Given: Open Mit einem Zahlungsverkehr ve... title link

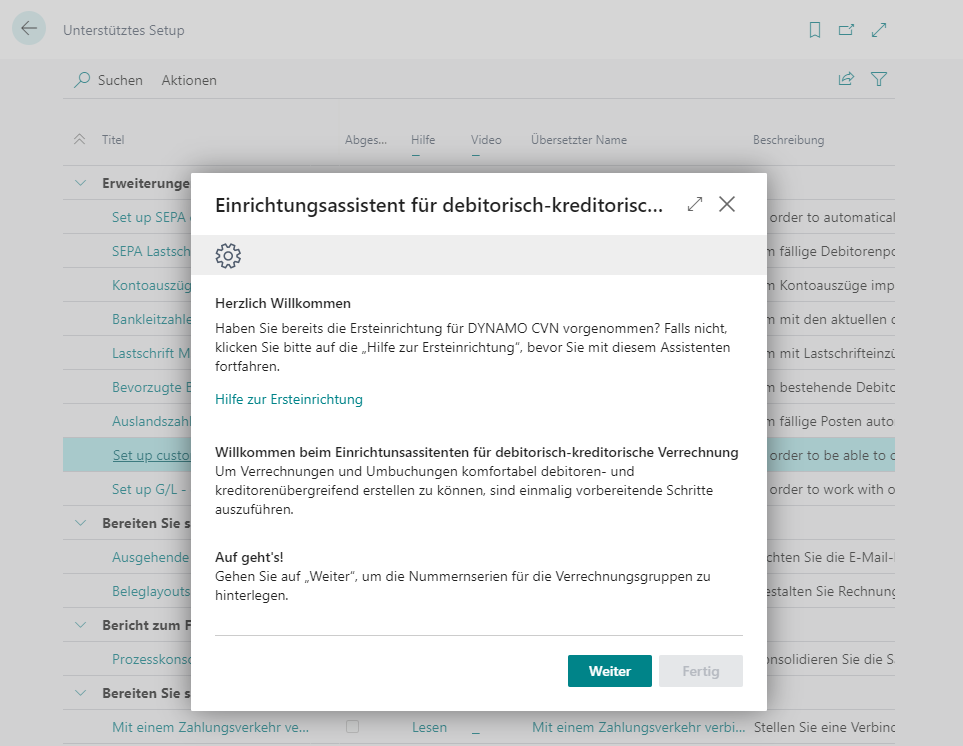Looking at the screenshot, I should 210,728.
